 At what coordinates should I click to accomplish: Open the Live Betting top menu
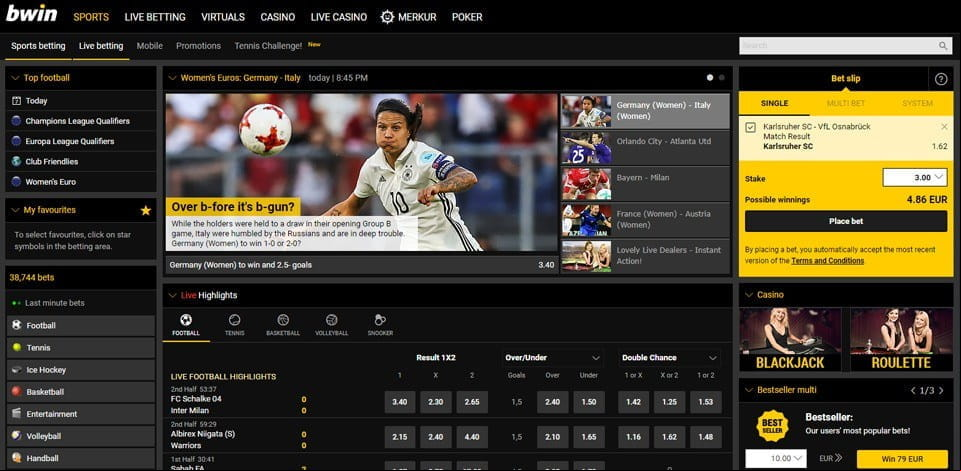click(x=155, y=17)
